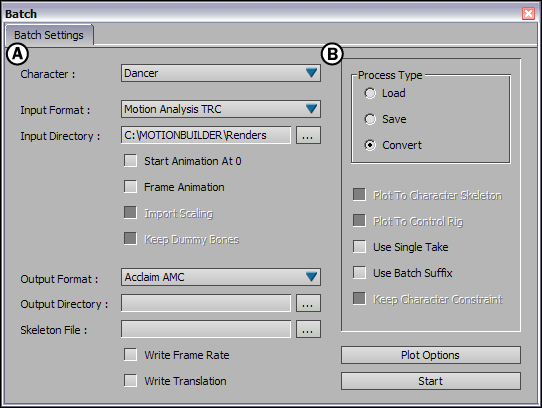Select the Save process type
The image size is (542, 408).
point(370,119)
